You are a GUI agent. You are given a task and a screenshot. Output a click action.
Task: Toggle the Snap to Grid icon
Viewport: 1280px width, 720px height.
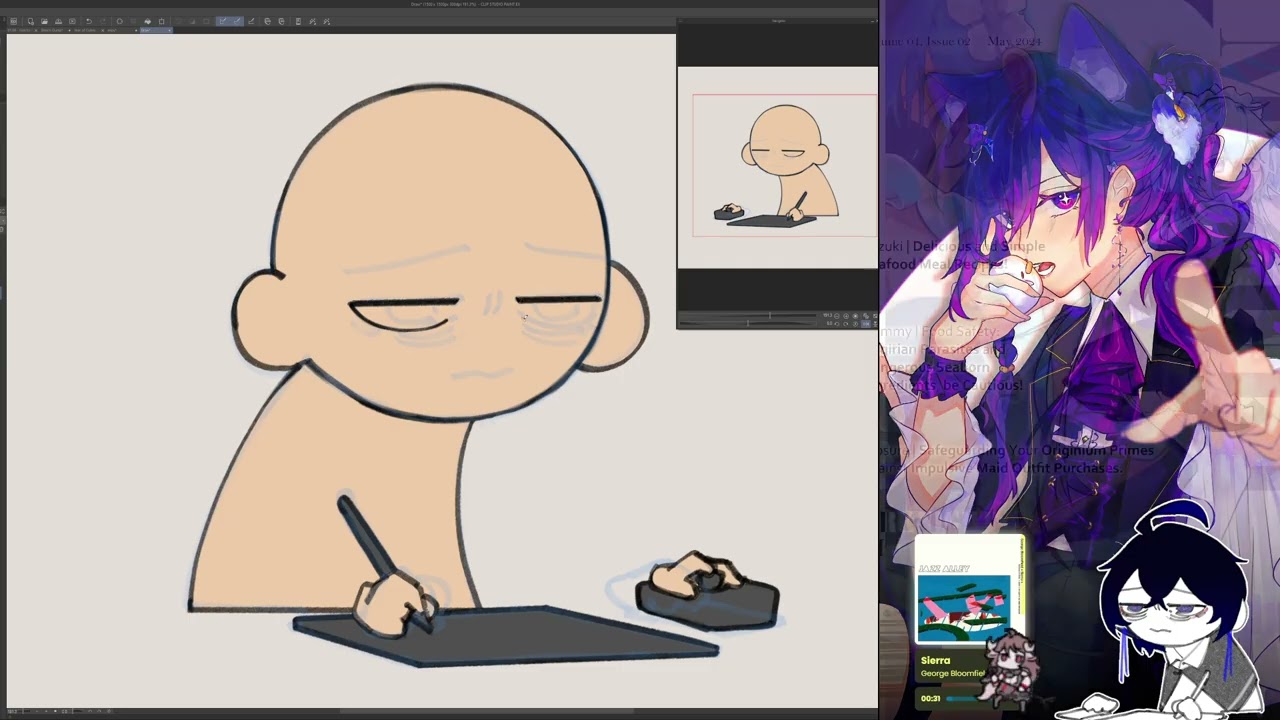(x=251, y=21)
